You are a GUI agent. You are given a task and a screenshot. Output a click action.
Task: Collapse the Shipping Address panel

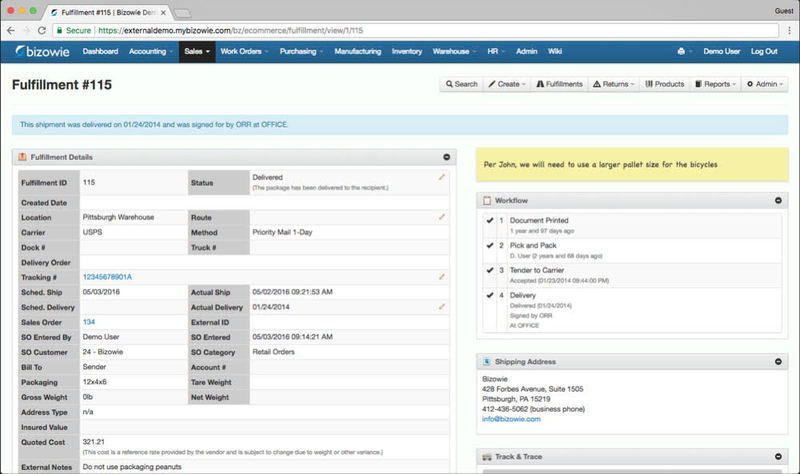point(778,361)
